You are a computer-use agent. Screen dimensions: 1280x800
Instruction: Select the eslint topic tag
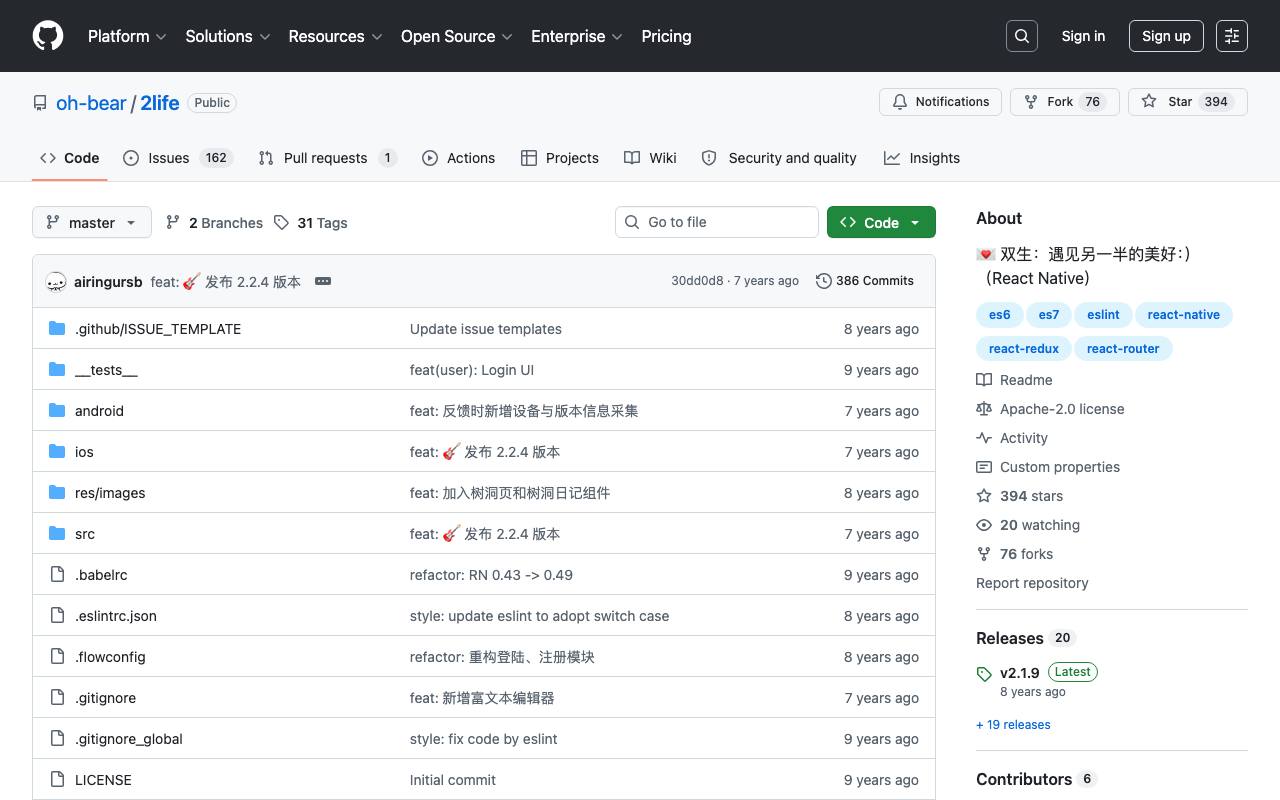[1103, 315]
